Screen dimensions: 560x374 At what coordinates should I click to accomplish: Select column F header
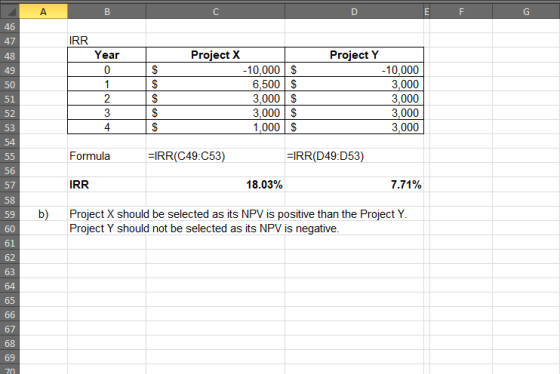click(x=461, y=11)
